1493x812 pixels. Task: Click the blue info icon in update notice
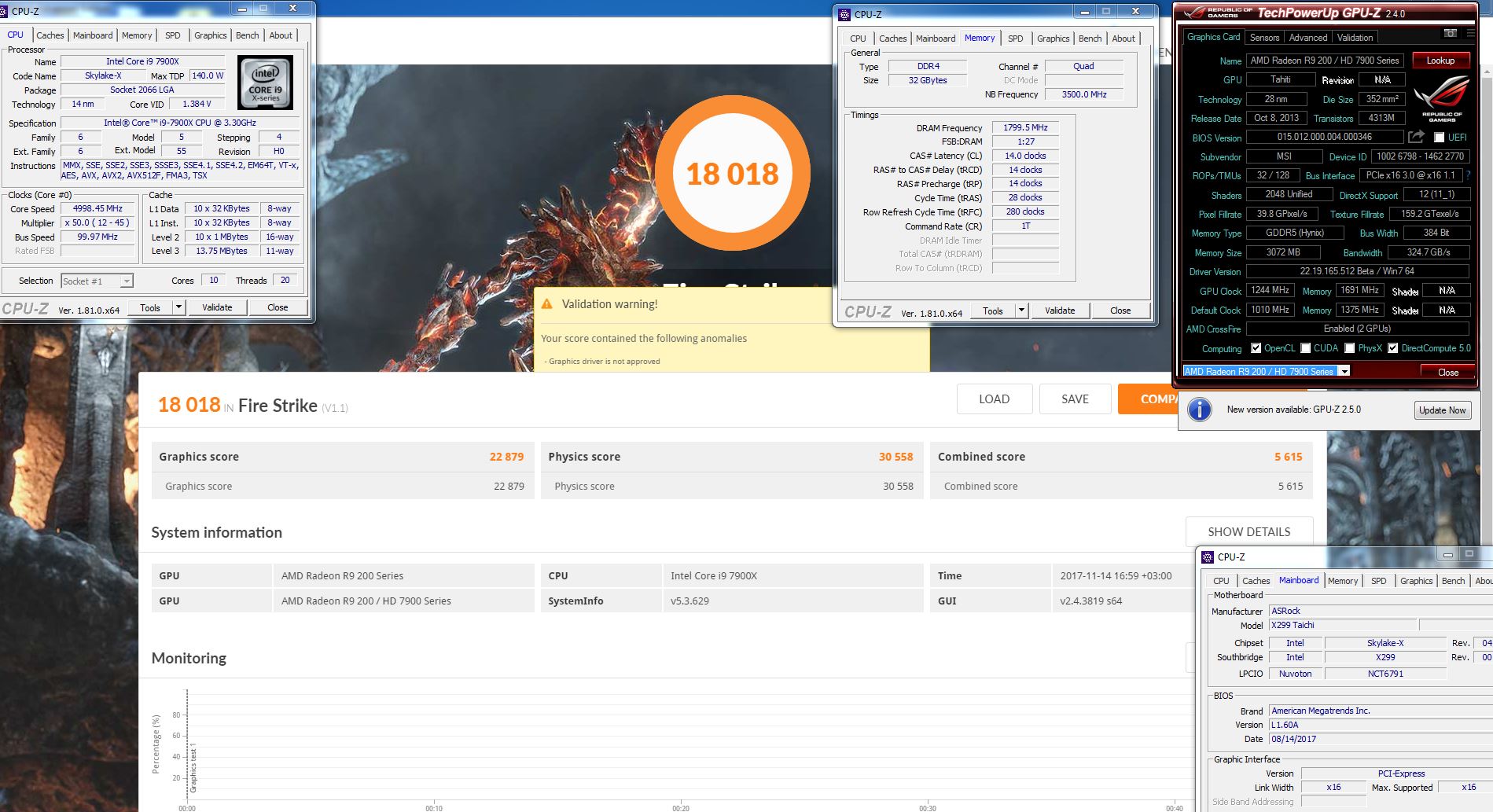click(x=1200, y=410)
